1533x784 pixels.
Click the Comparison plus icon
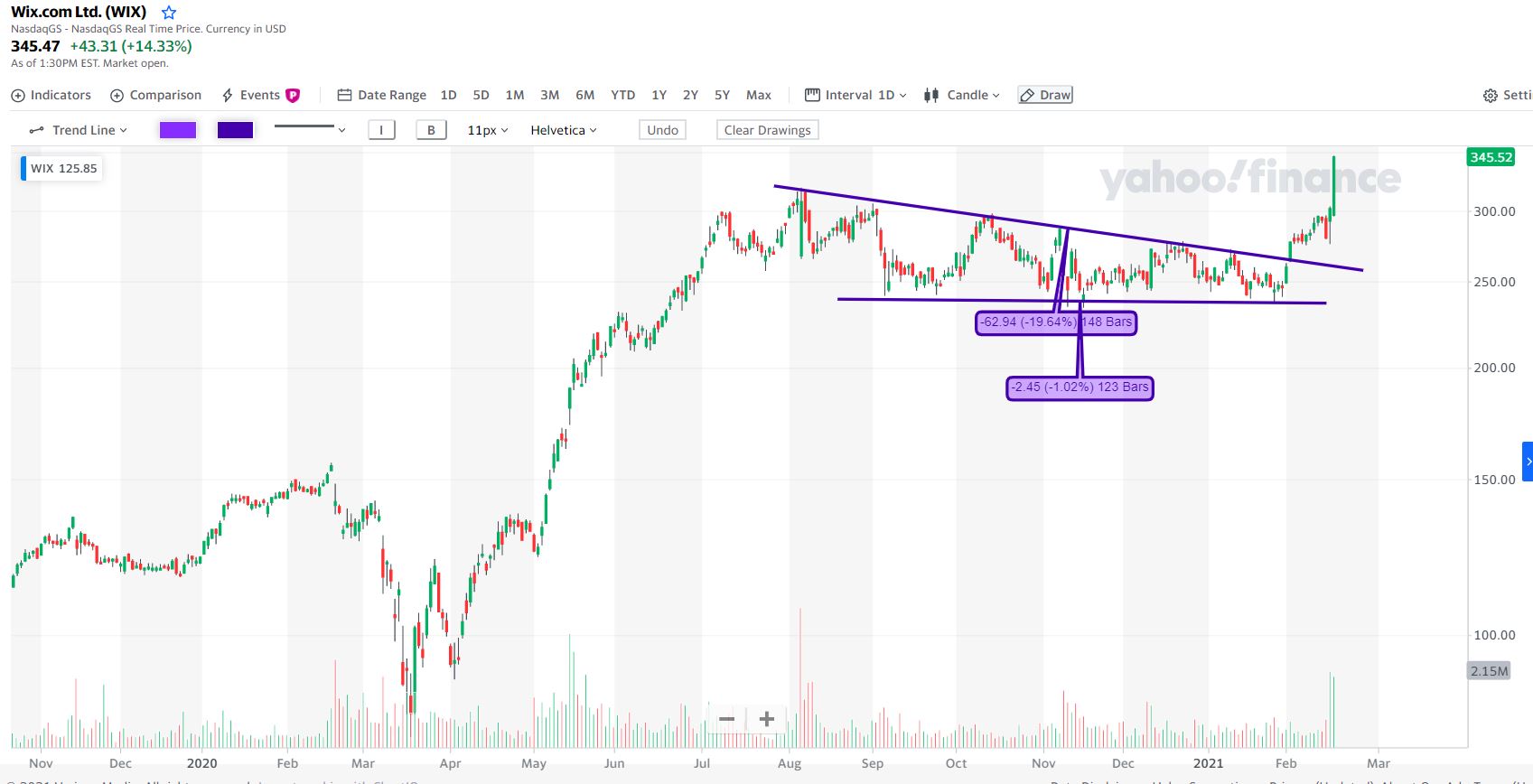(117, 96)
